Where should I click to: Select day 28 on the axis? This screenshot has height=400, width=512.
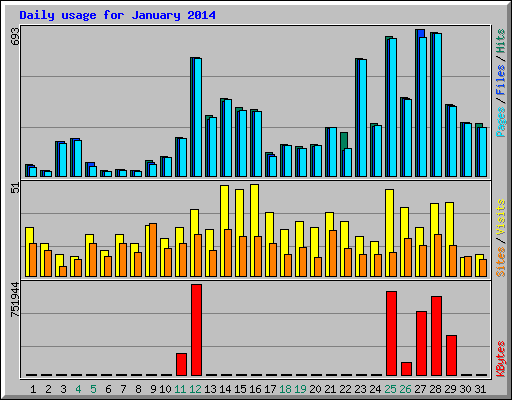[x=435, y=389]
